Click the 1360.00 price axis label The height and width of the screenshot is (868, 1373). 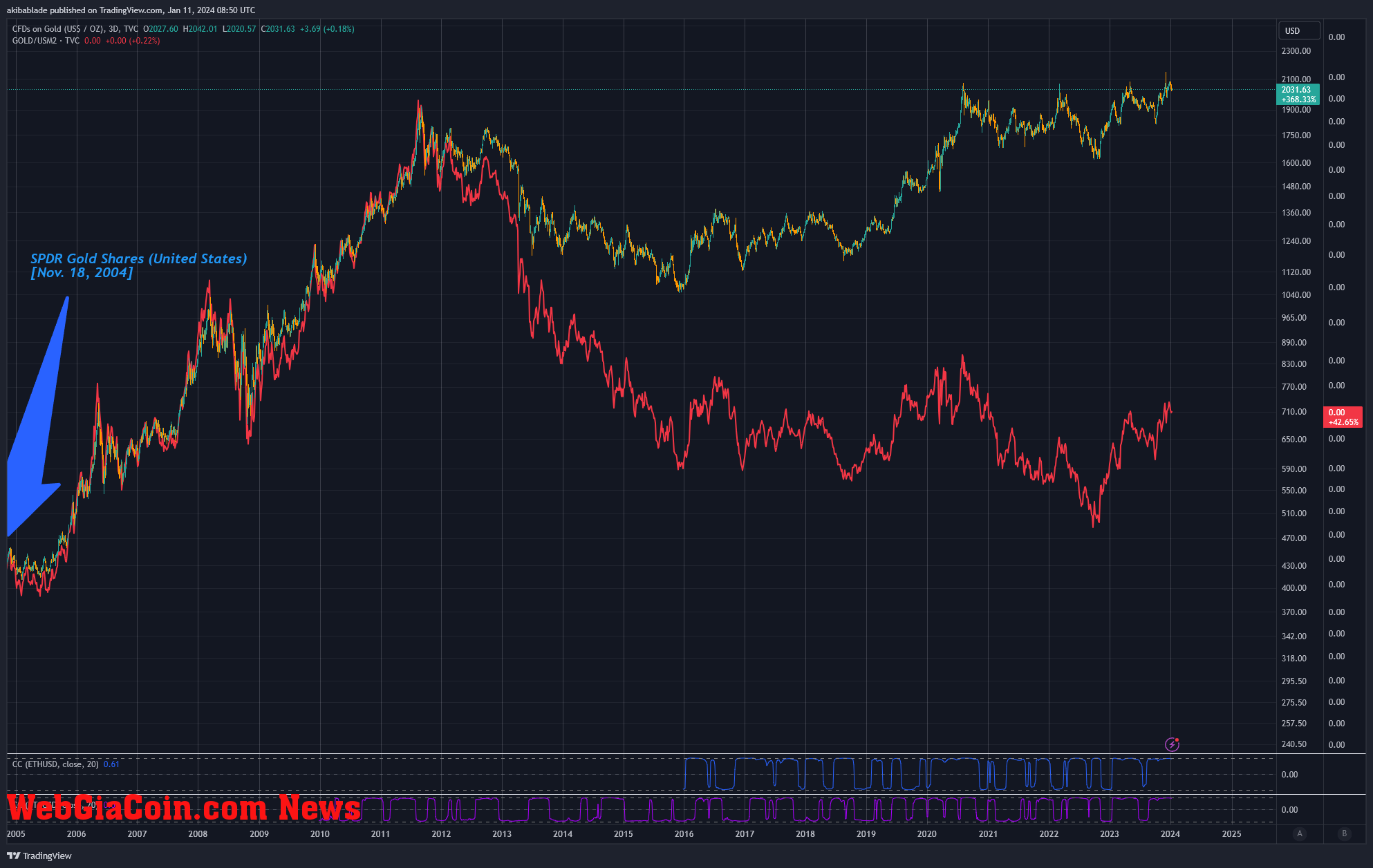tap(1296, 213)
